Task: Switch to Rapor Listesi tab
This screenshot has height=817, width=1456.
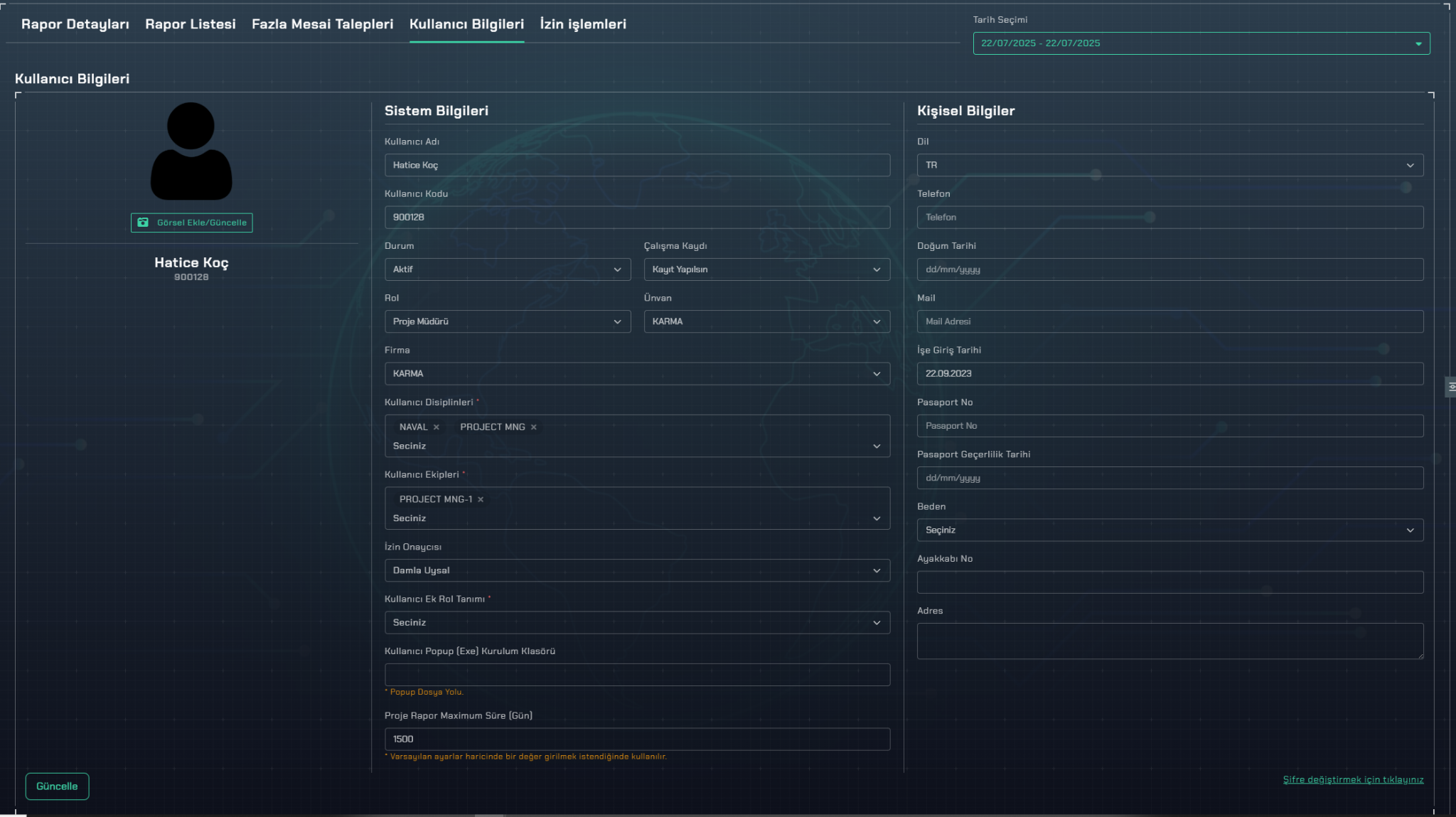Action: (190, 24)
